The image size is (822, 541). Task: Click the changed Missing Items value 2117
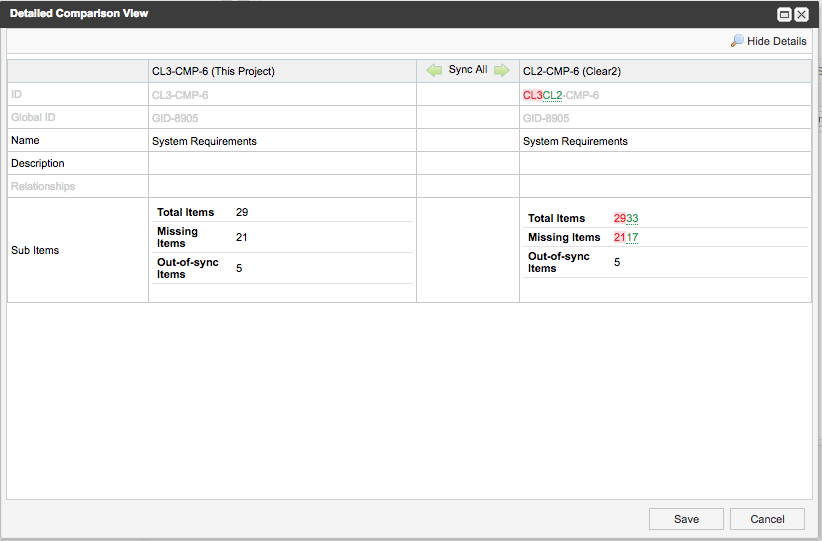(x=626, y=237)
